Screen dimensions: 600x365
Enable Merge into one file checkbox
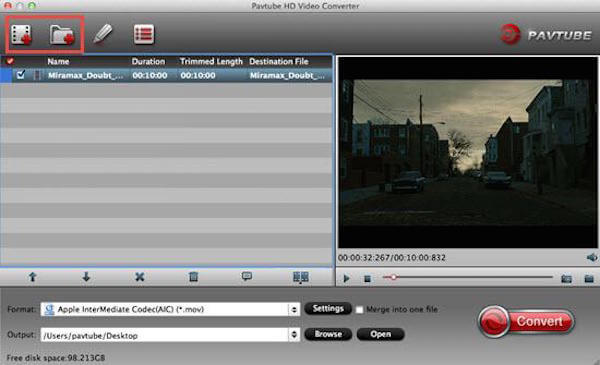(x=359, y=310)
